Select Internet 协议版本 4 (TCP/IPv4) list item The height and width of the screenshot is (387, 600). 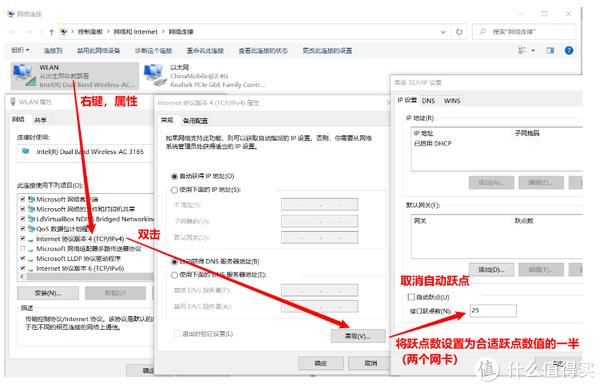point(80,239)
